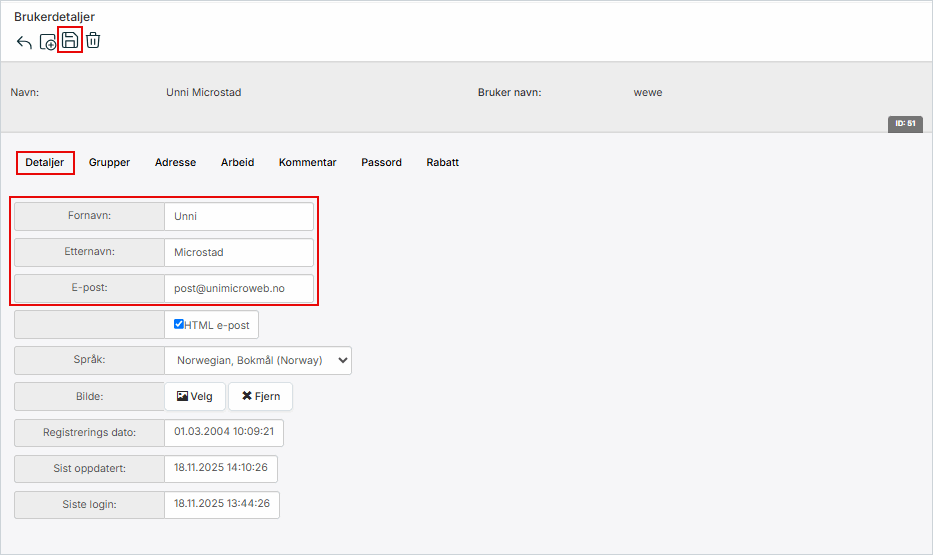
Task: Switch to the Detaljer tab
Action: pos(45,162)
